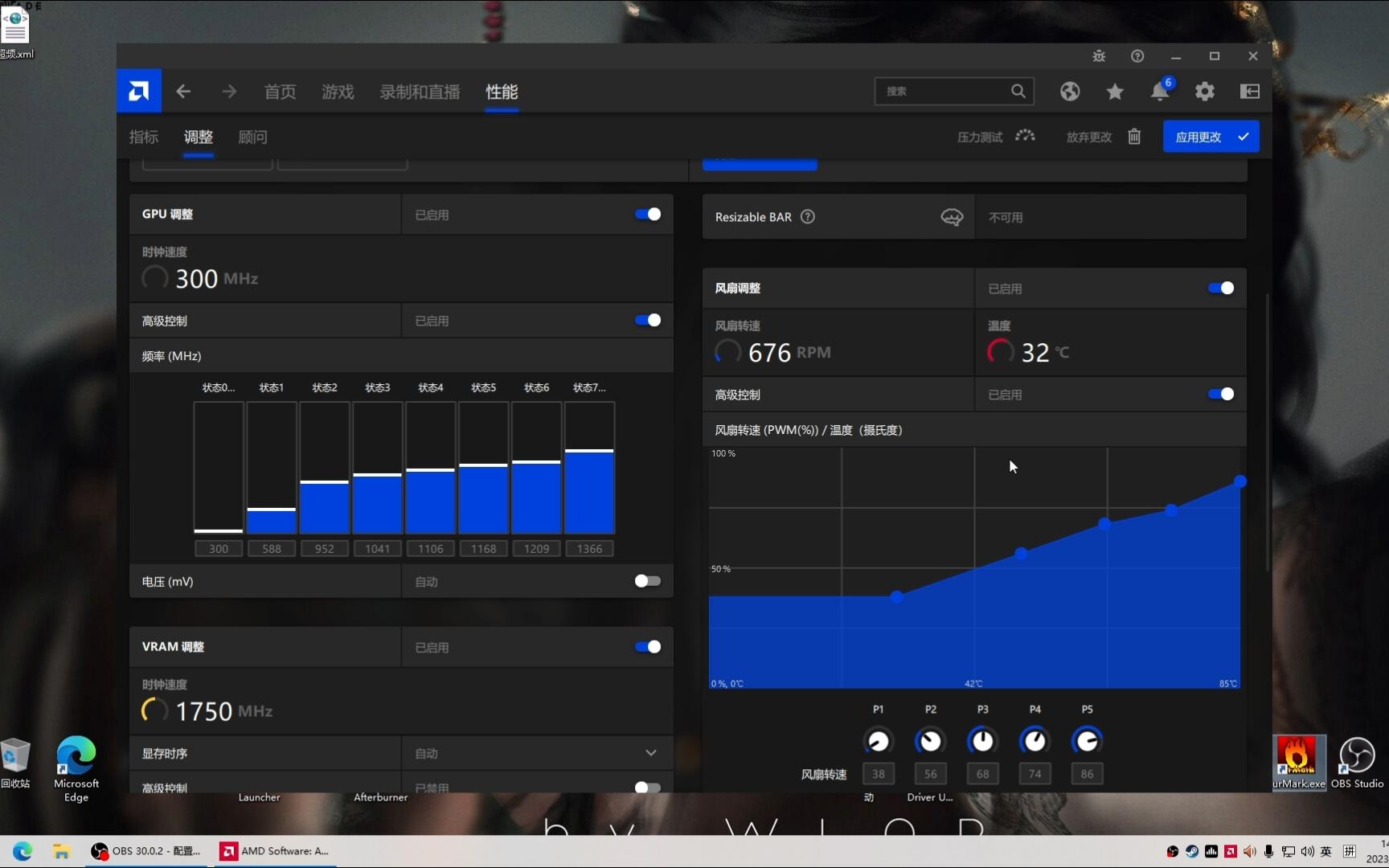Open the 首页 tab
1389x868 pixels.
point(280,92)
